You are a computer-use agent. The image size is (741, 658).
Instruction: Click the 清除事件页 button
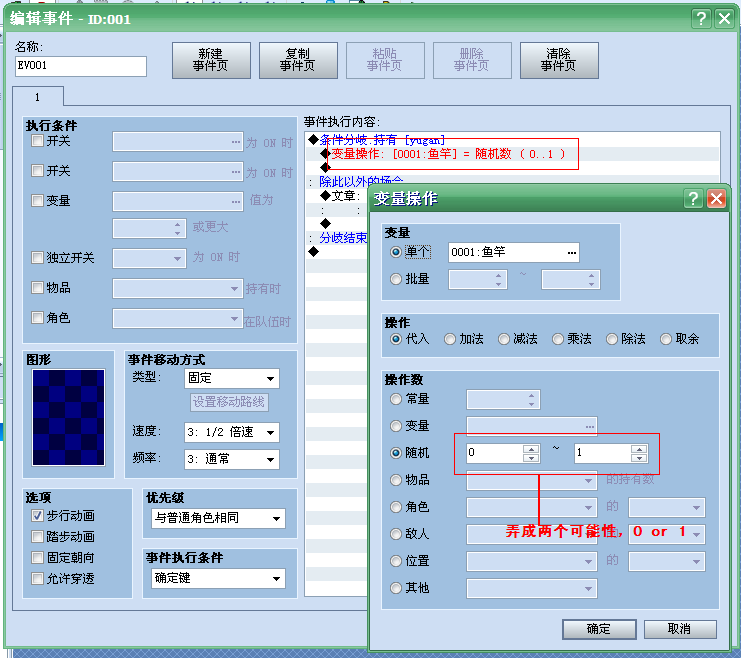click(x=559, y=60)
